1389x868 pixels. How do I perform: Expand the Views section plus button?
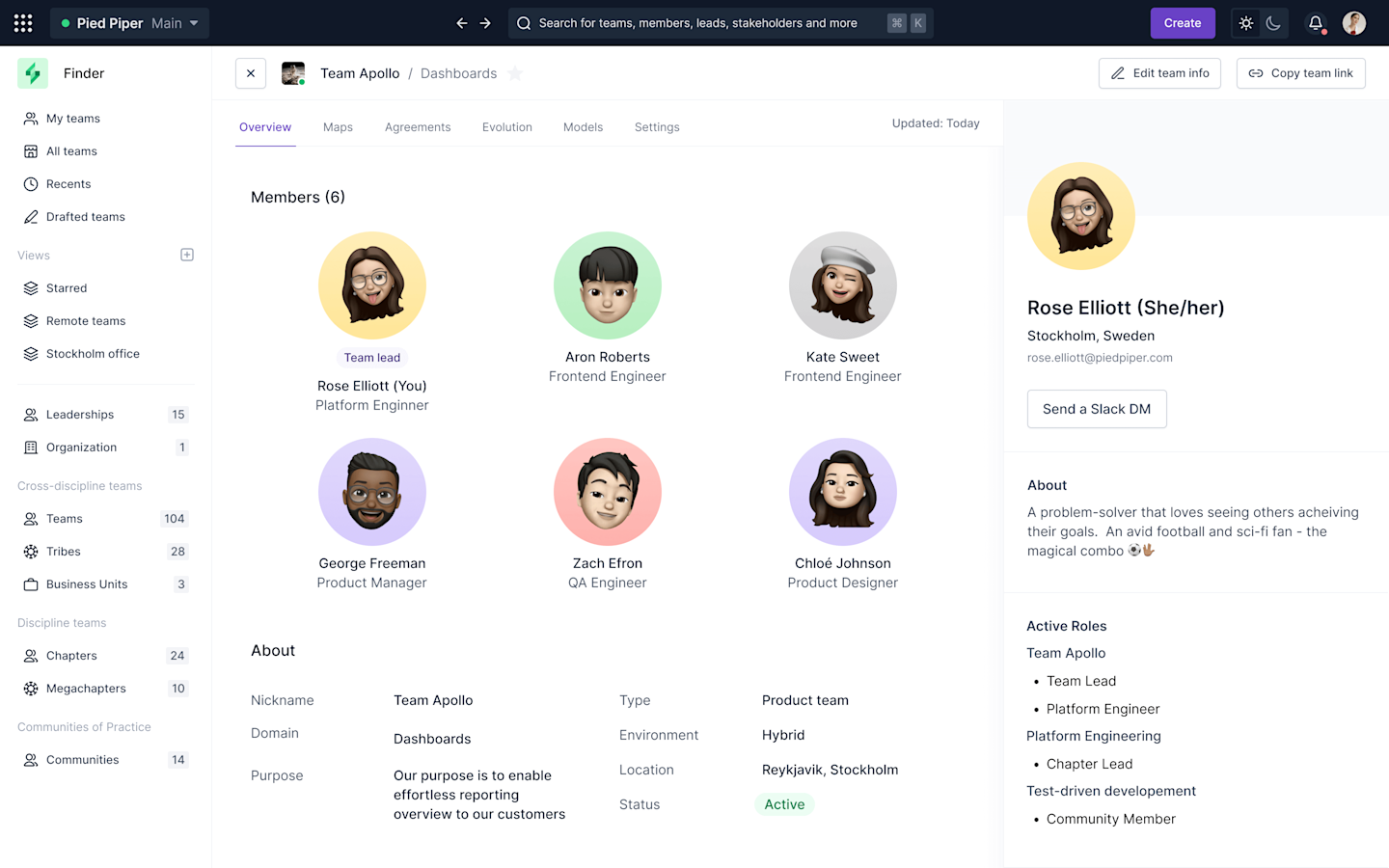186,255
